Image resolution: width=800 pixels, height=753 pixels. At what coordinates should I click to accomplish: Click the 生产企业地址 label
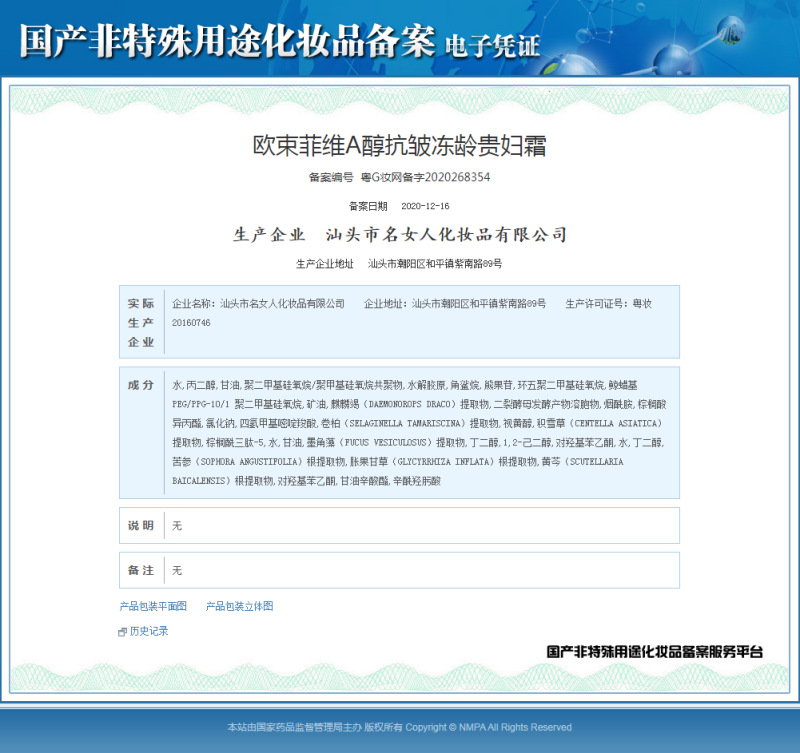coord(325,264)
